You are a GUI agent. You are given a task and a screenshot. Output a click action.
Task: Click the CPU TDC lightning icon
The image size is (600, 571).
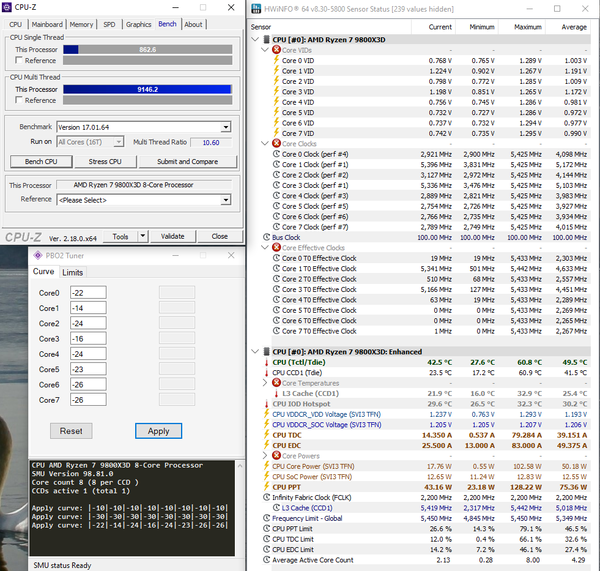tap(267, 435)
